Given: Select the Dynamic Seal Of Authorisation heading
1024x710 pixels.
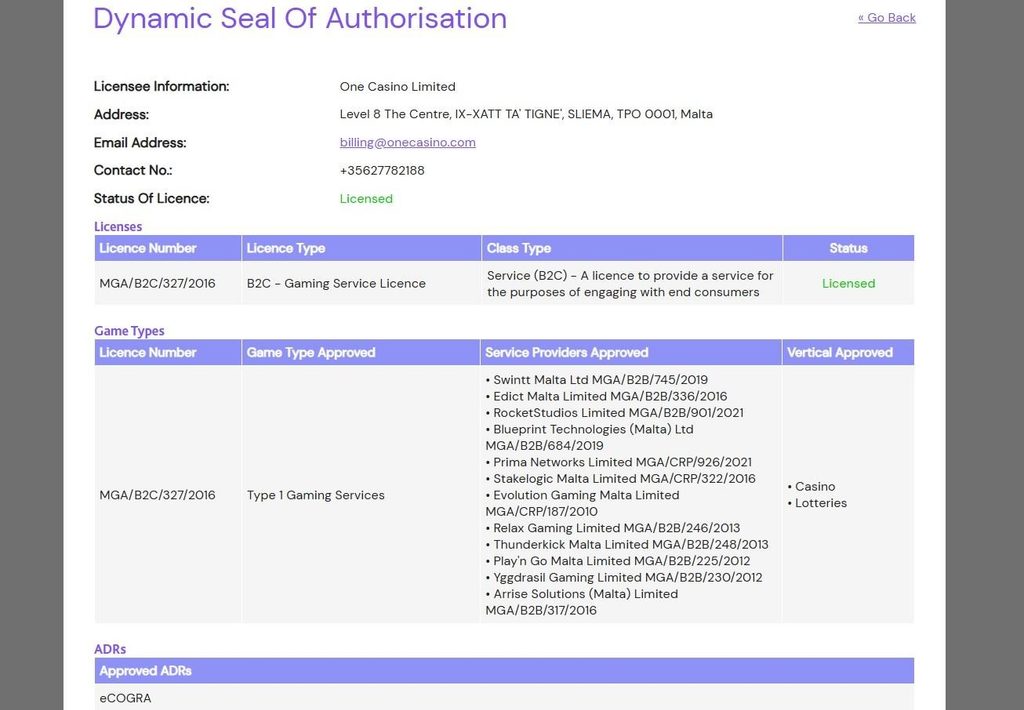Looking at the screenshot, I should tap(300, 18).
